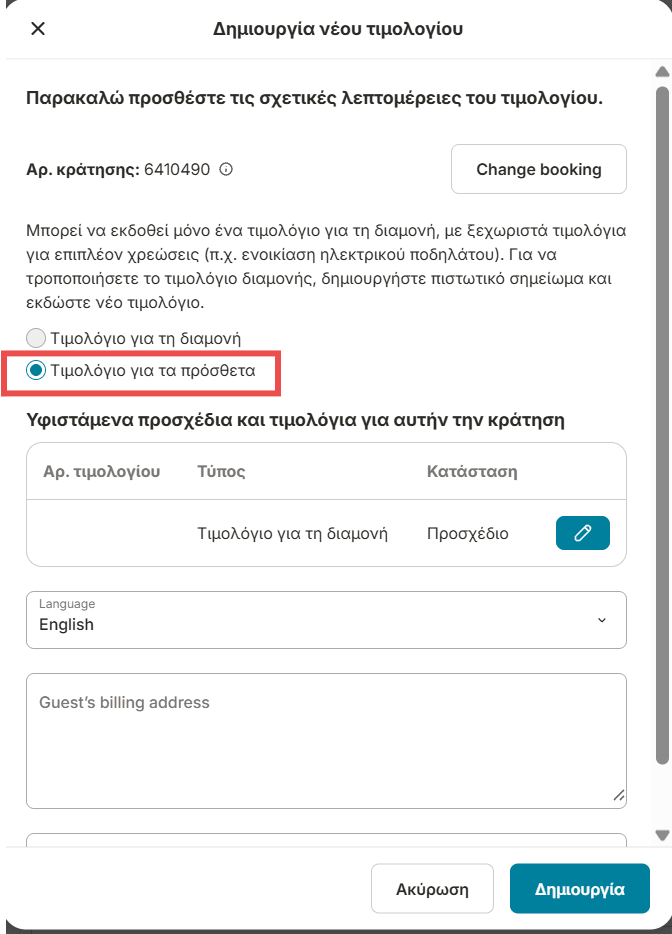672x934 pixels.
Task: Open the Language dropdown showing English
Action: [x=326, y=620]
